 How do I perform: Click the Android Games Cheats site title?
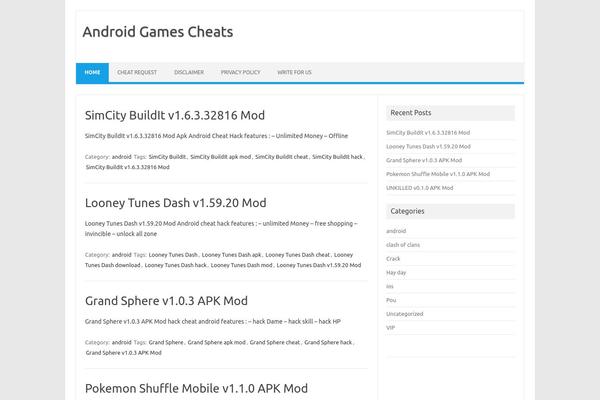tap(158, 32)
